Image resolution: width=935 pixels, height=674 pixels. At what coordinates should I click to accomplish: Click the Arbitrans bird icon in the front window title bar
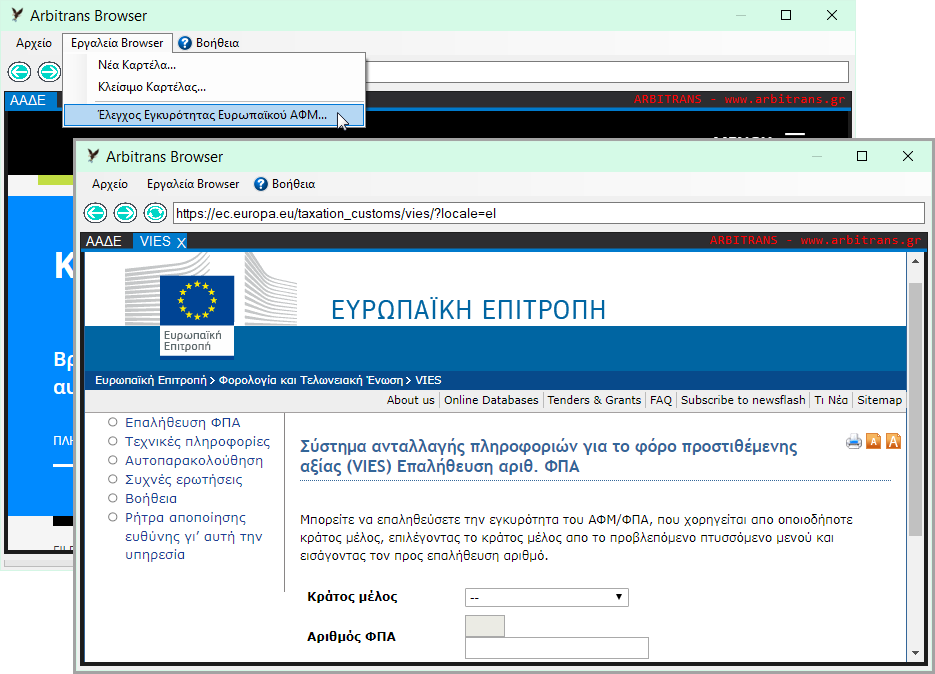(x=93, y=156)
